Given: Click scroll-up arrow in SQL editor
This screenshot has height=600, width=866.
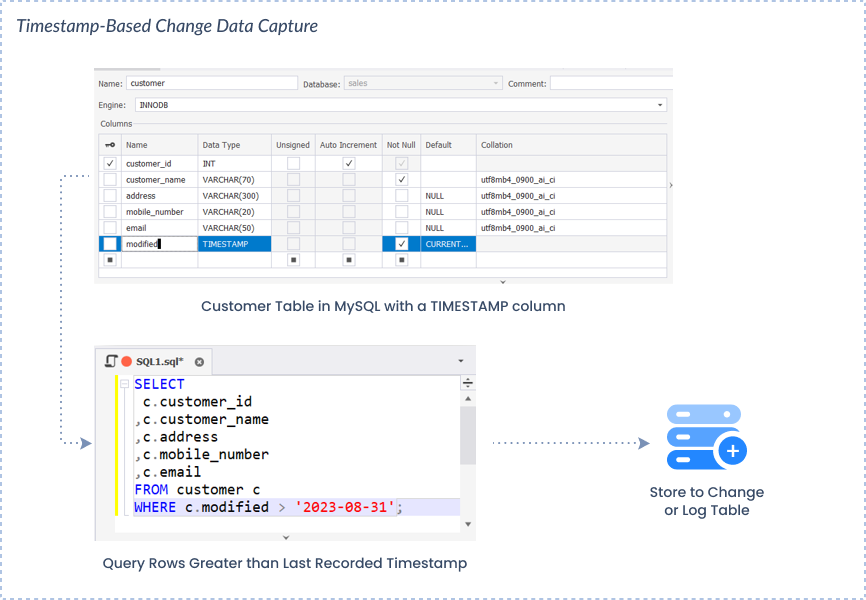Looking at the screenshot, I should 468,398.
